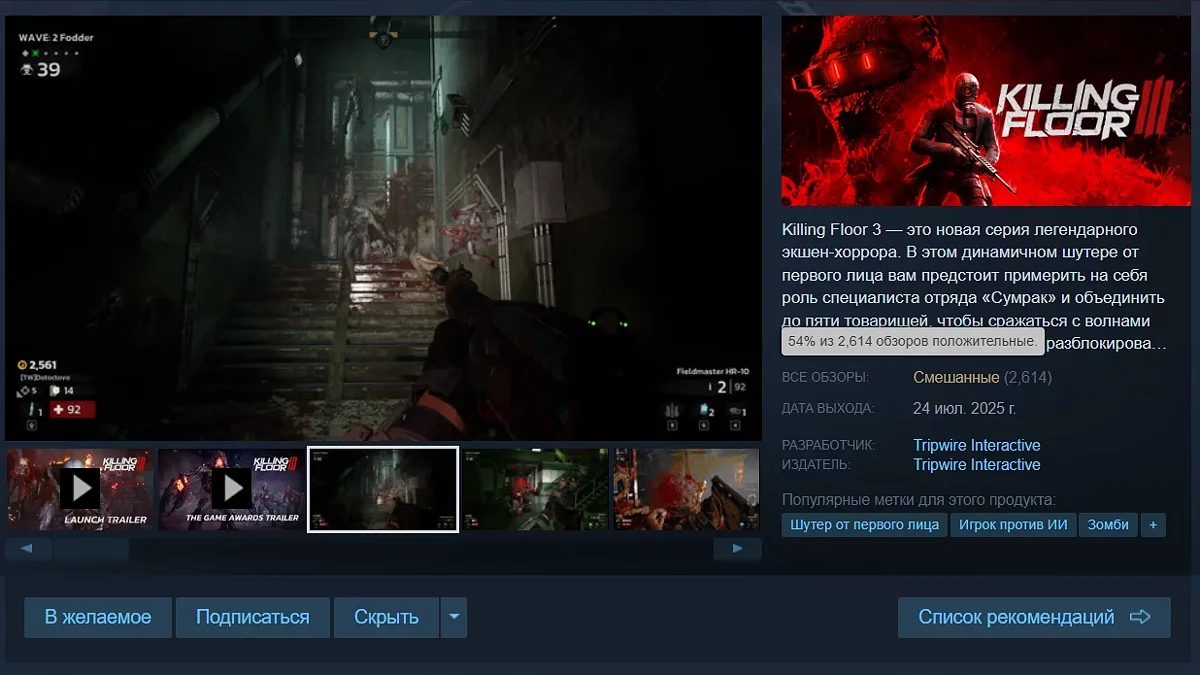Select the bloody pistol screenshot thumbnail

click(x=686, y=489)
